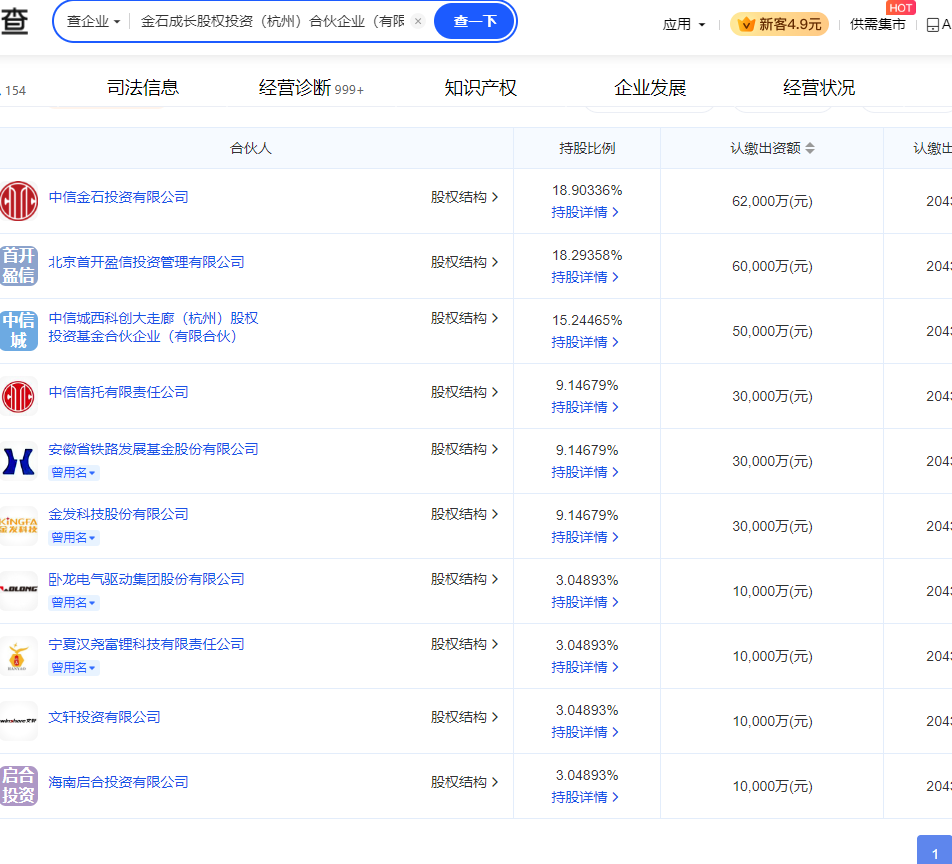Click the 合伙人 column header
This screenshot has width=952, height=864.
tap(251, 148)
